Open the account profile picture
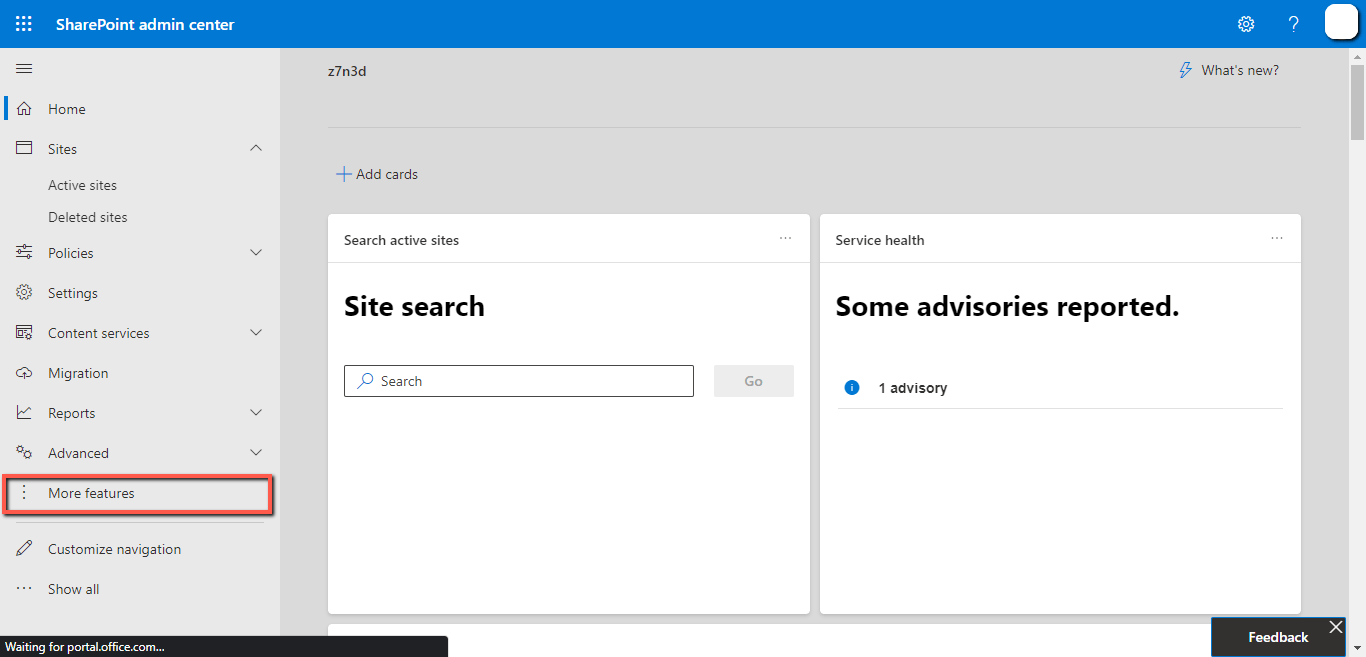 tap(1341, 23)
